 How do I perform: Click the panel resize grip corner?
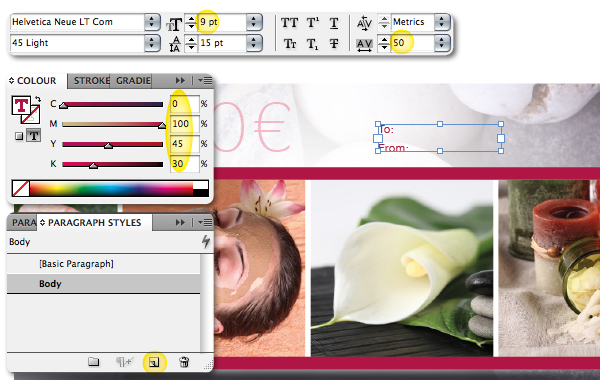tap(209, 366)
